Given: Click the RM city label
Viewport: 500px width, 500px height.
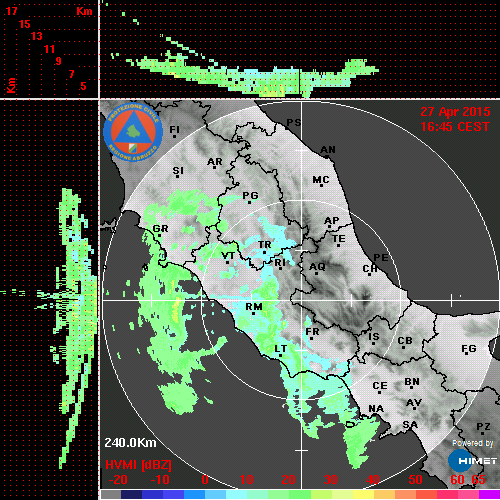Looking at the screenshot, I should click(254, 307).
